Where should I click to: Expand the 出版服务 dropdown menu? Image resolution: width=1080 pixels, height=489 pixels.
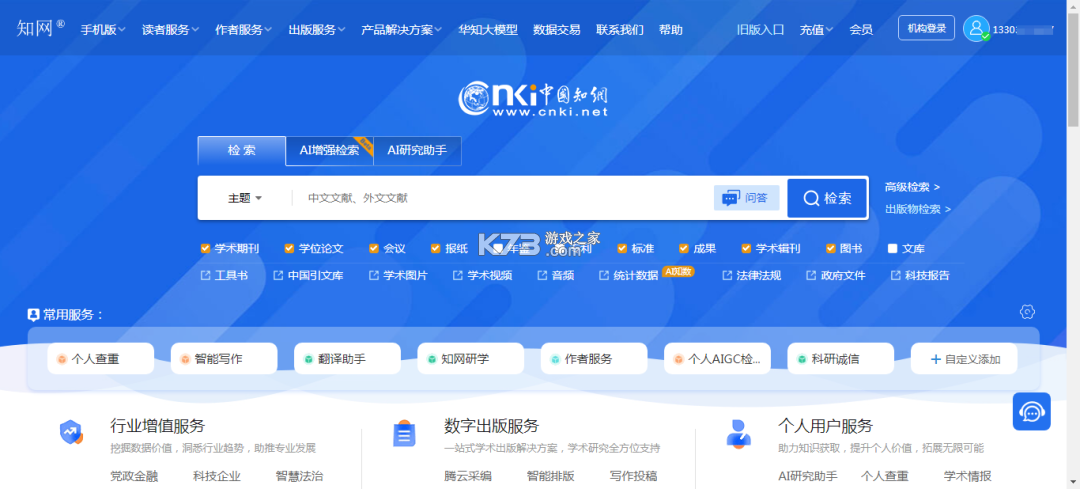pyautogui.click(x=317, y=30)
